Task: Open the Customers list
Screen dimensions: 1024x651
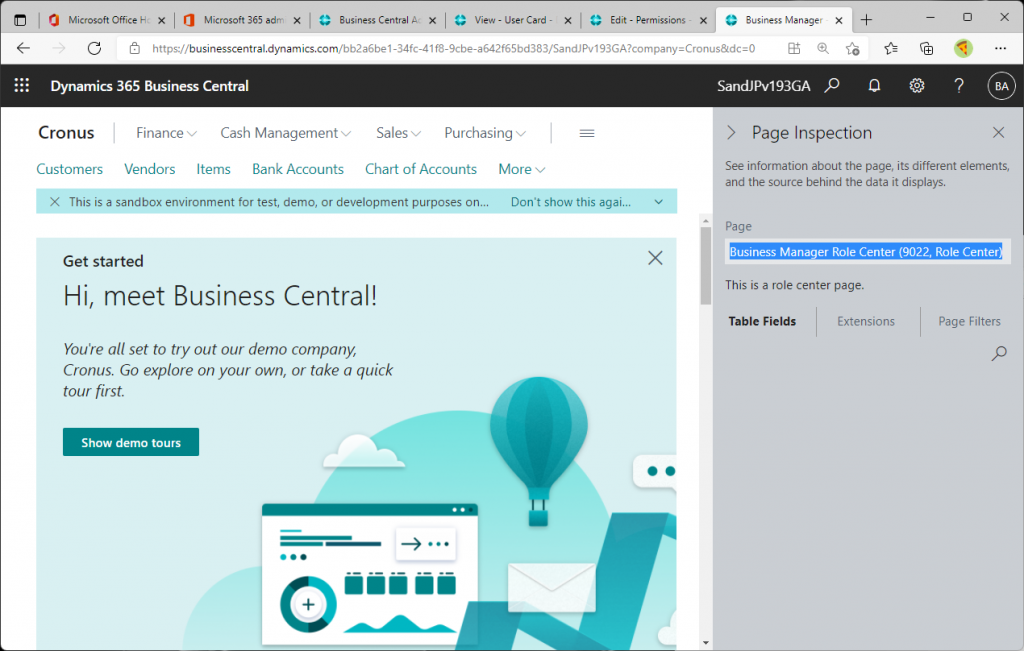Action: point(70,169)
